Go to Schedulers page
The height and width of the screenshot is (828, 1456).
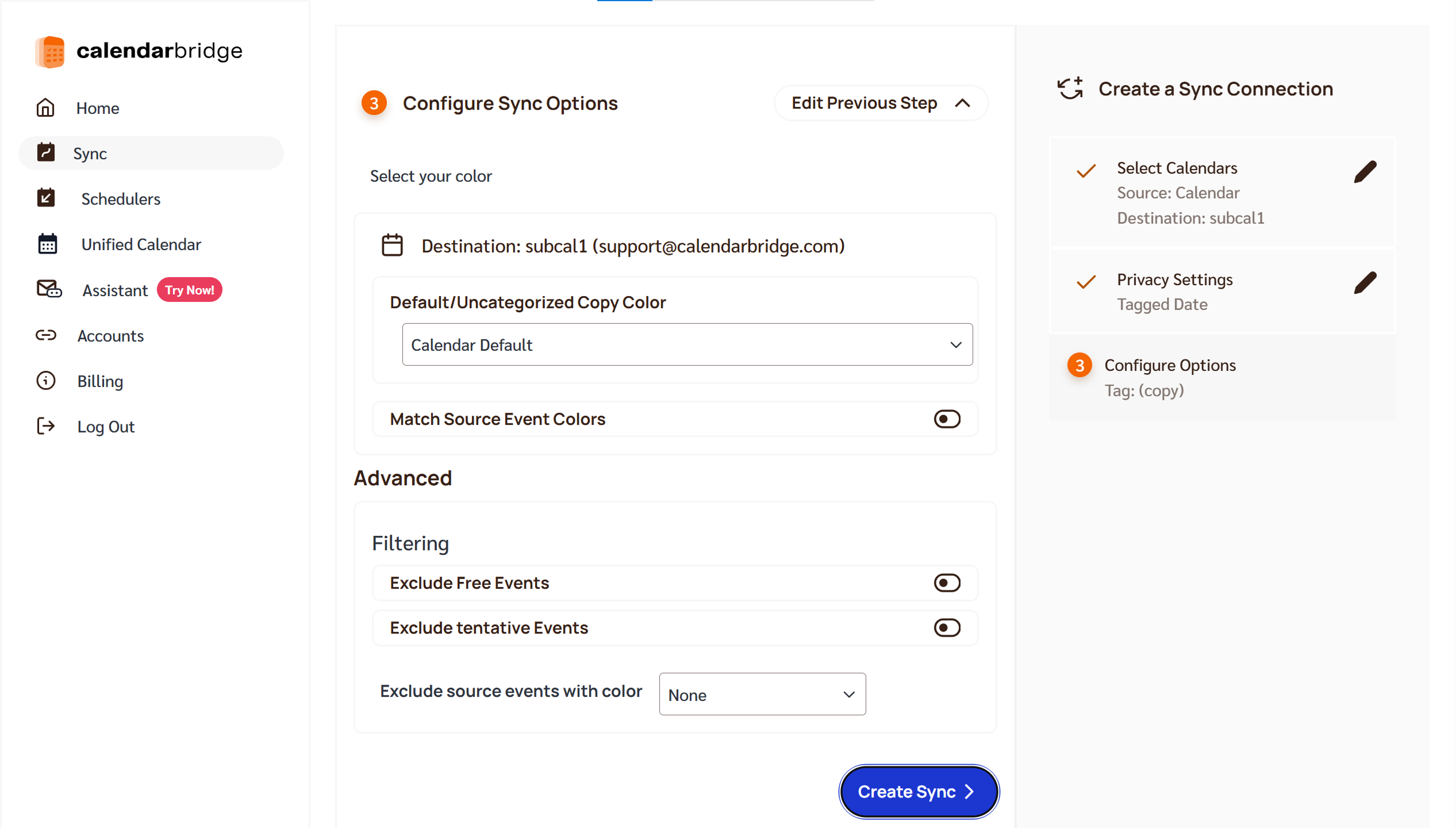(121, 199)
